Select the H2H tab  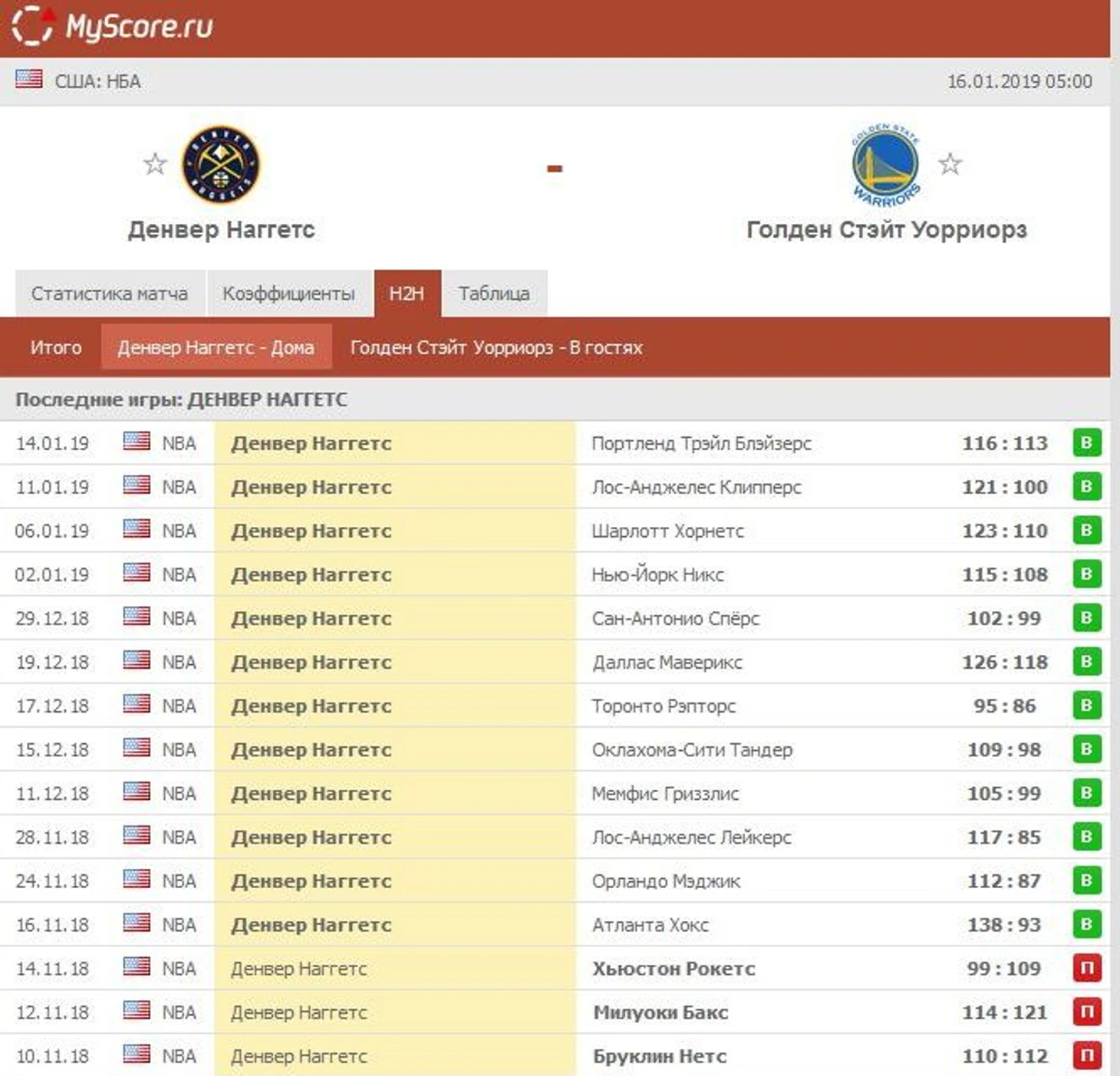tap(407, 294)
